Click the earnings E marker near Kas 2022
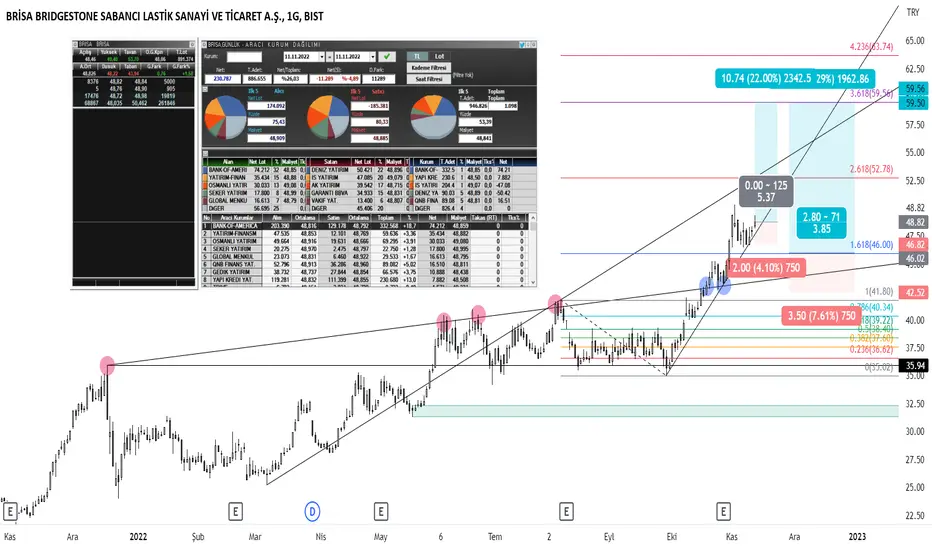 (723, 511)
